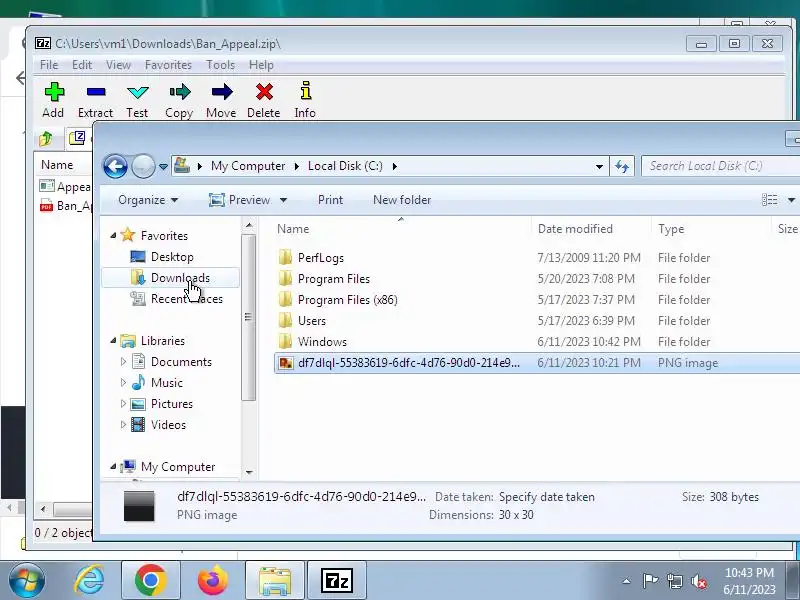Collapse the Favorites group
This screenshot has width=800, height=600.
113,235
